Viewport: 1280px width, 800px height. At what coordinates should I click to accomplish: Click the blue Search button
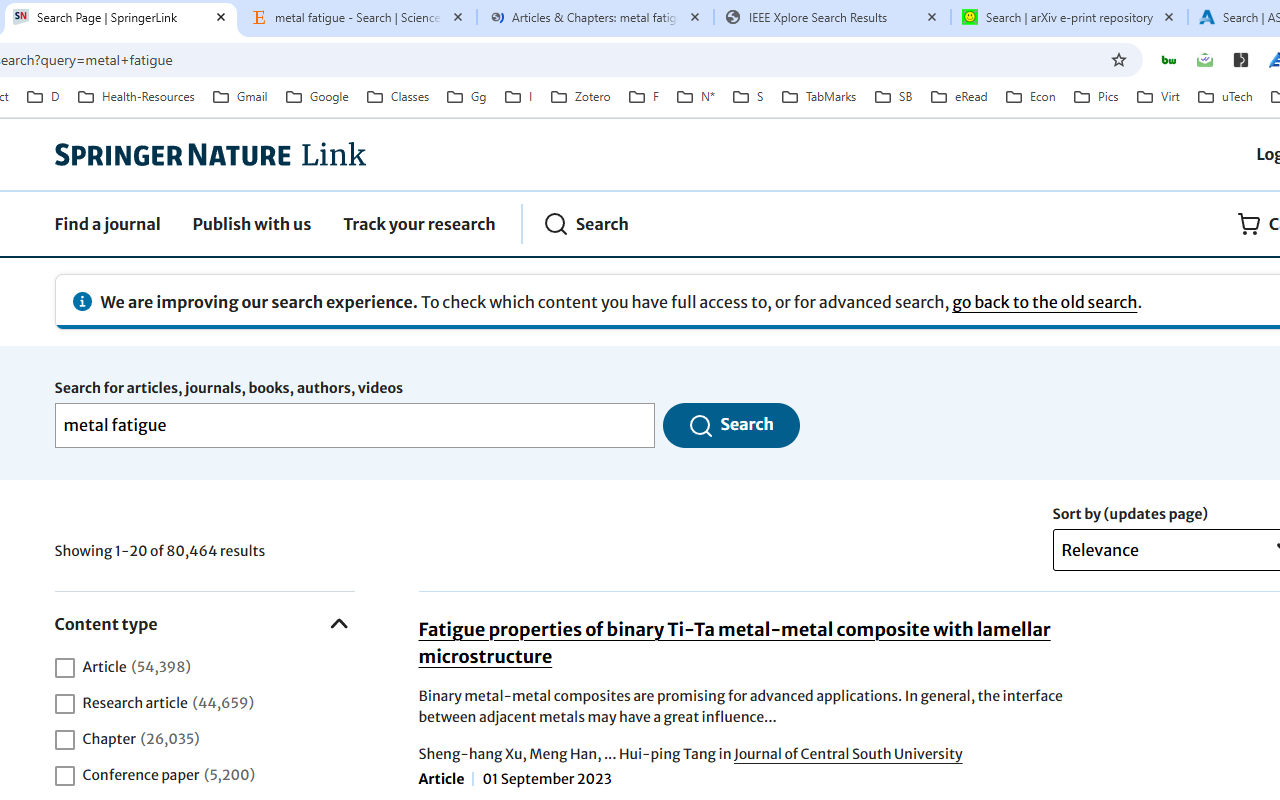(x=731, y=425)
